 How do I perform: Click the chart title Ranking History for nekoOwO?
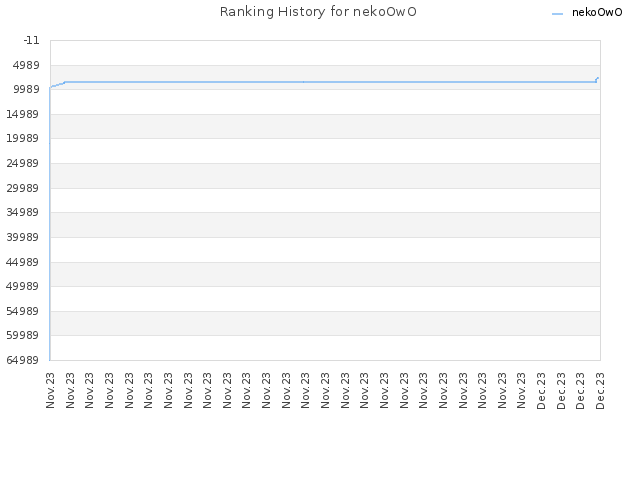click(x=318, y=12)
